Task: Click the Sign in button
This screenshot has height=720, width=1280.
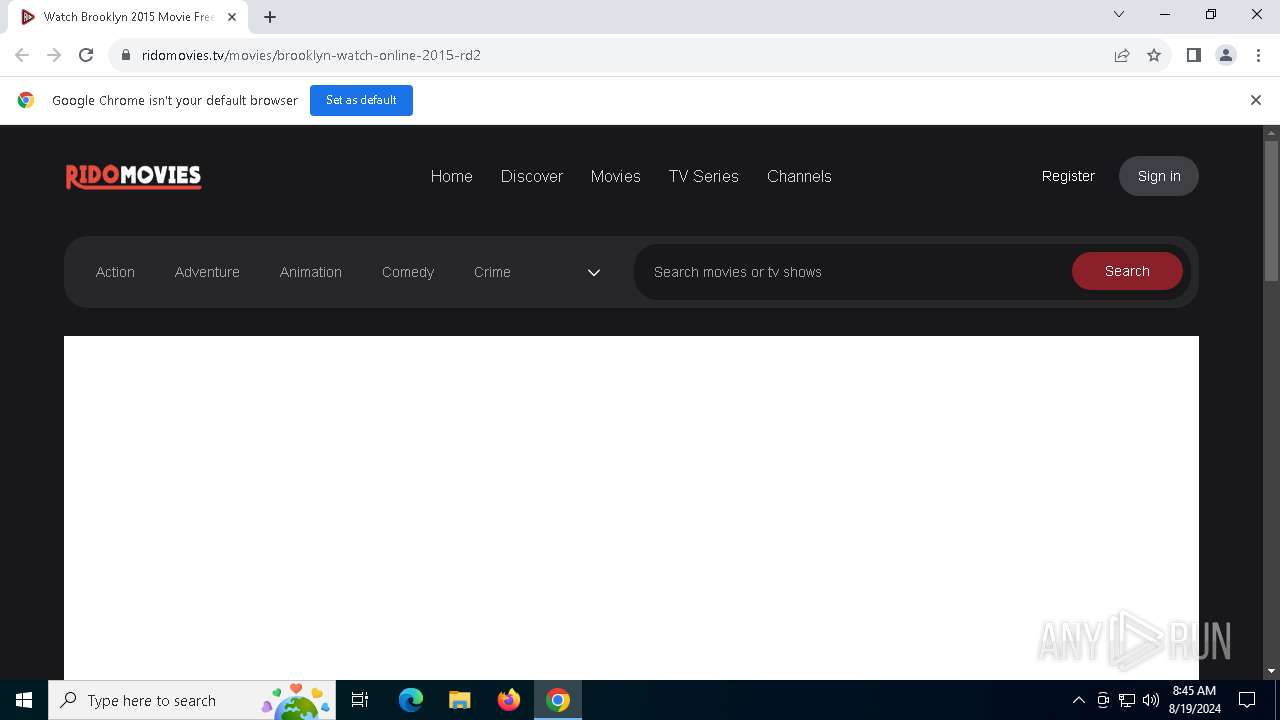Action: (x=1159, y=176)
